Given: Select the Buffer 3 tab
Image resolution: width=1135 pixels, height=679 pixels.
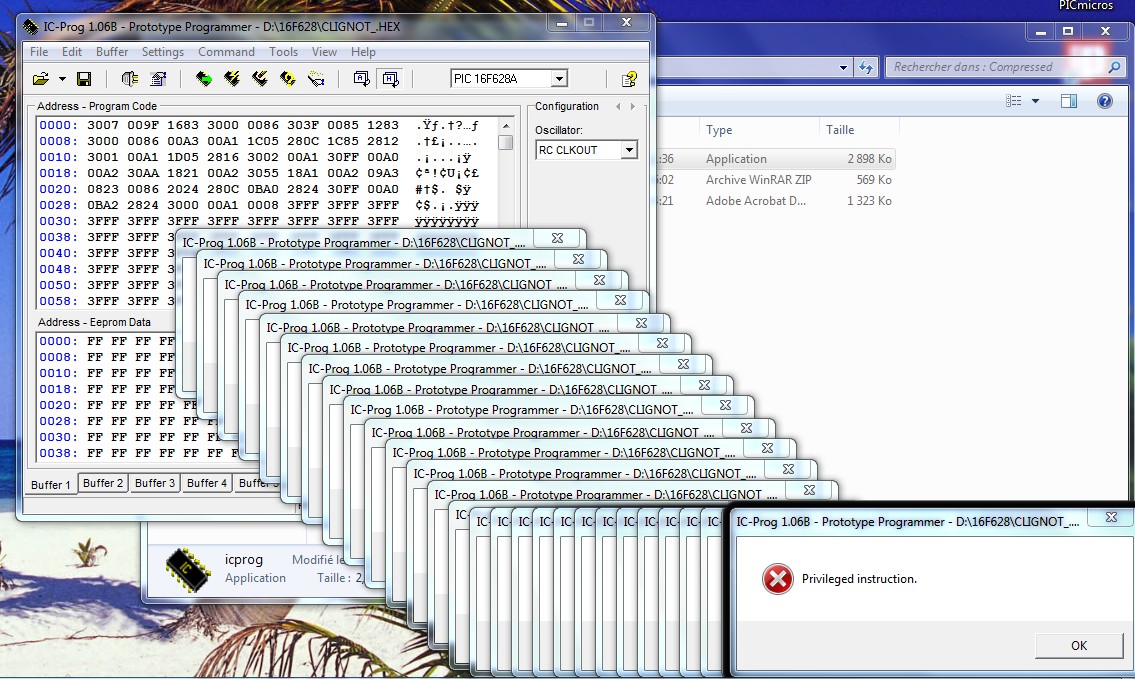Looking at the screenshot, I should tap(155, 483).
